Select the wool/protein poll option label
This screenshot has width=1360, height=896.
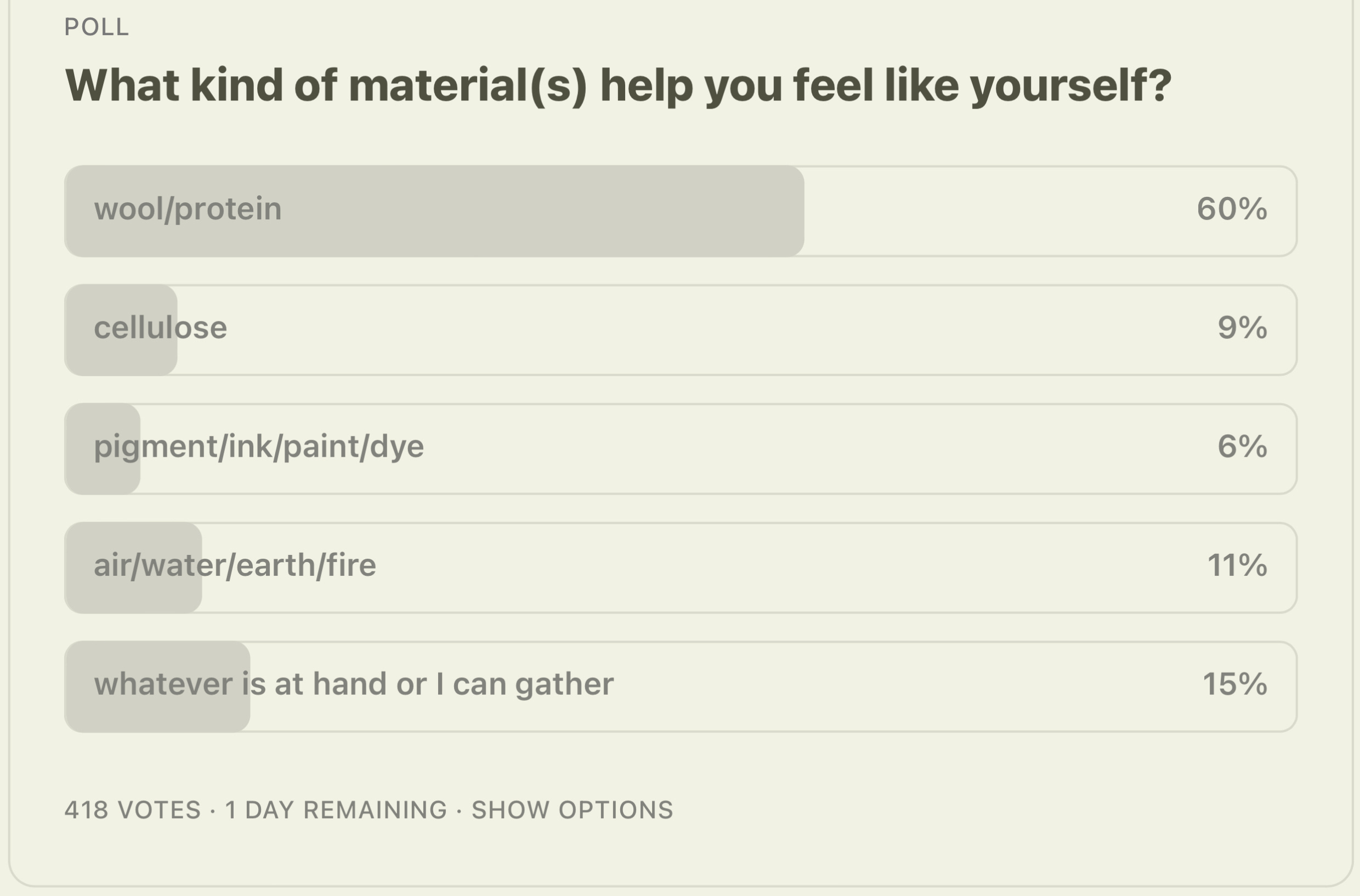pyautogui.click(x=188, y=209)
